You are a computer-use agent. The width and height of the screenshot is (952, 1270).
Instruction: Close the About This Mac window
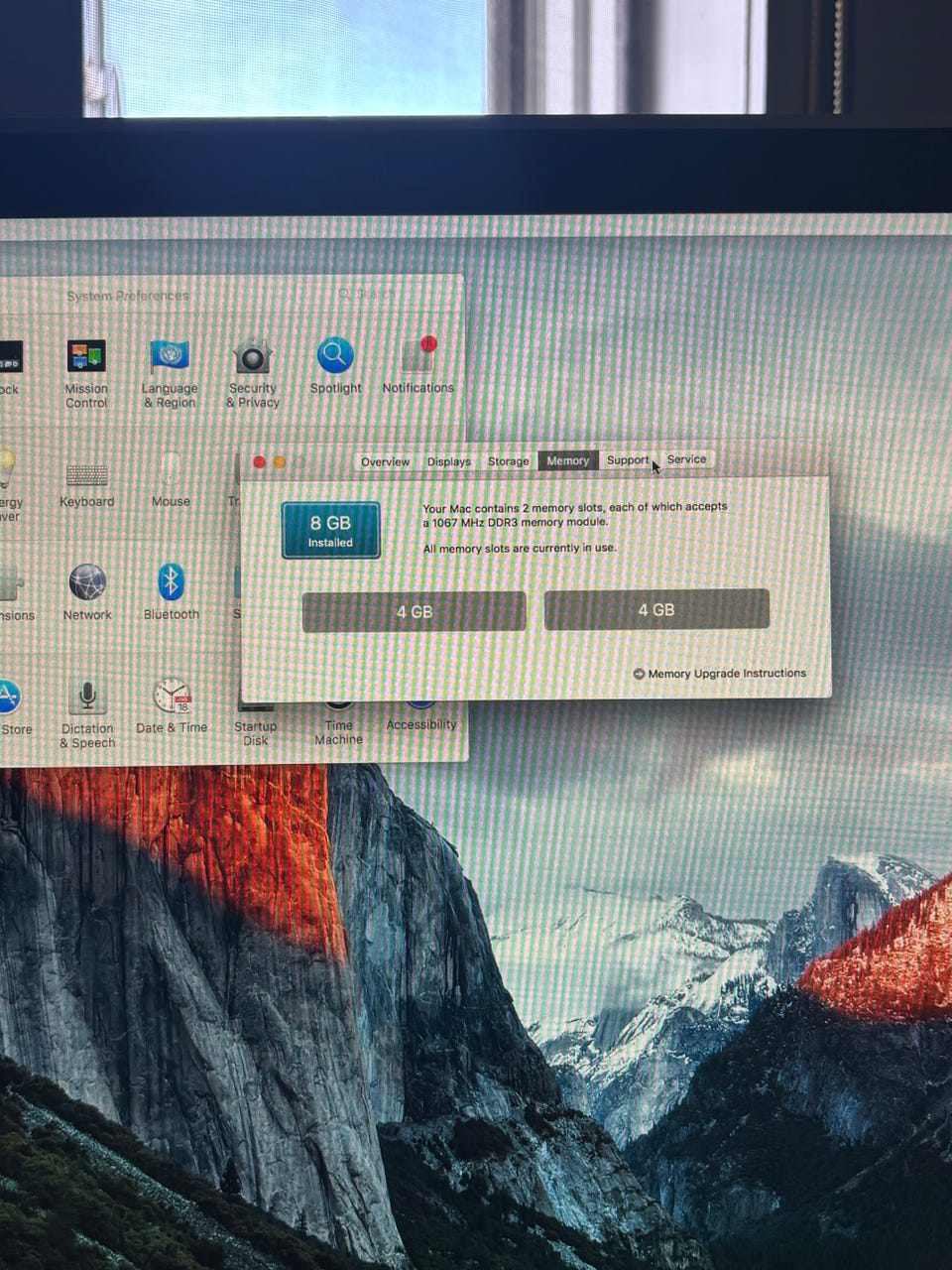(x=260, y=461)
